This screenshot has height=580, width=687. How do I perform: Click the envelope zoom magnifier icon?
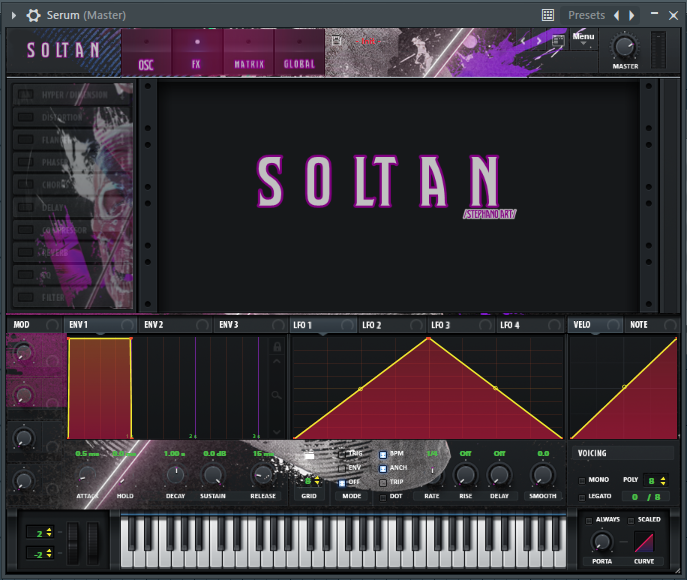click(276, 396)
